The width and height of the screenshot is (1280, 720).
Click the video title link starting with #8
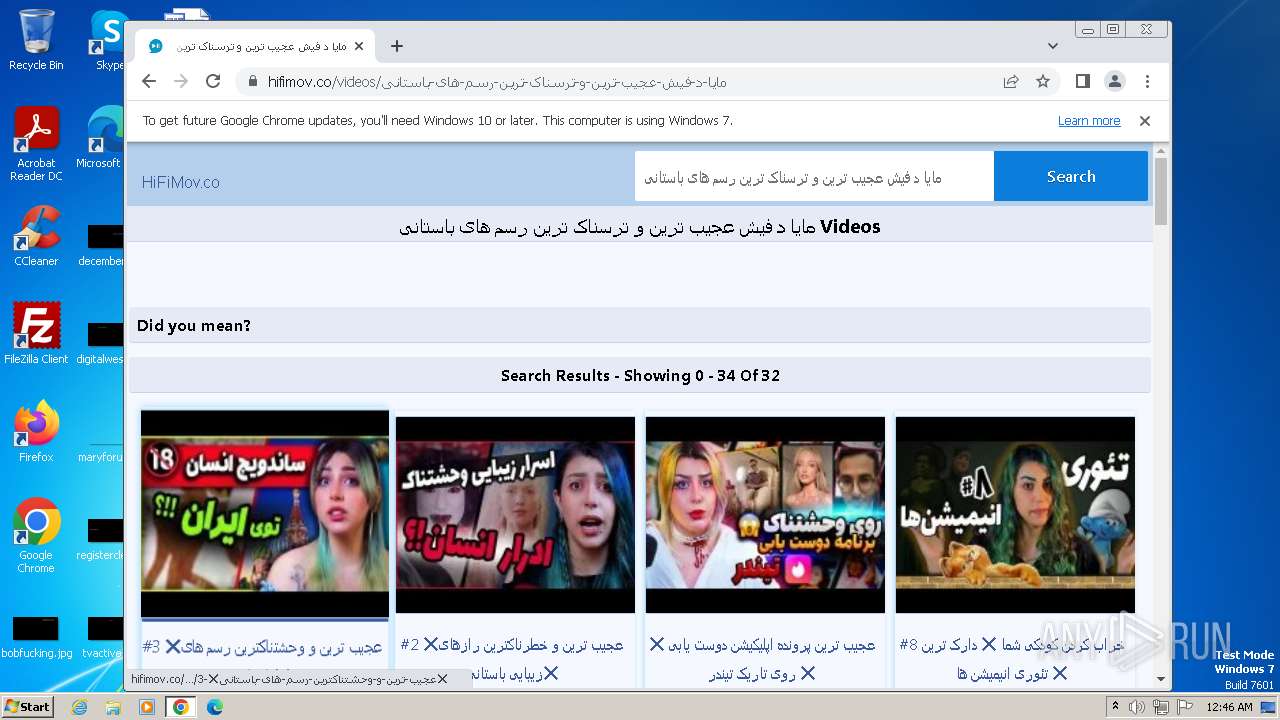[1012, 658]
